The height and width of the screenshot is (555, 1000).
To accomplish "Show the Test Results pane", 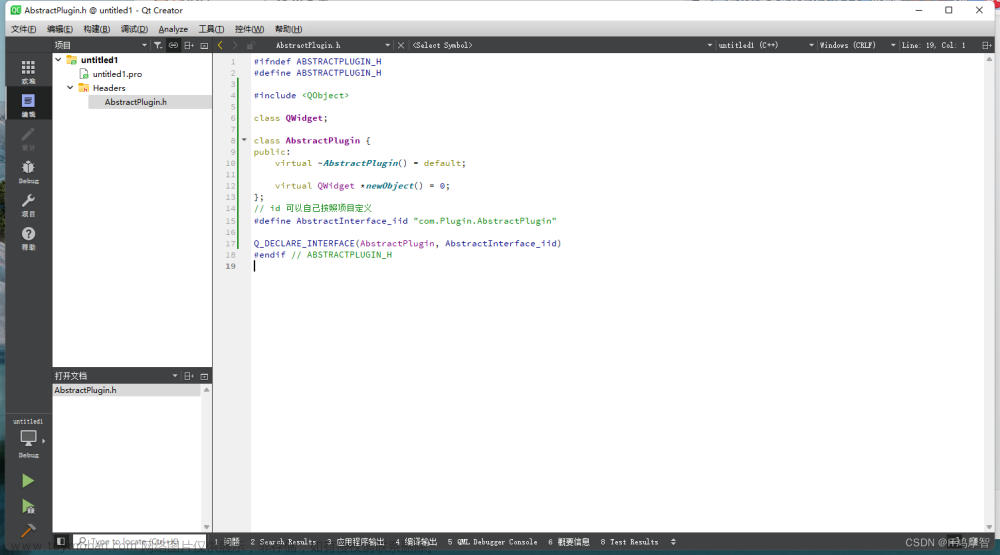I will click(x=629, y=542).
